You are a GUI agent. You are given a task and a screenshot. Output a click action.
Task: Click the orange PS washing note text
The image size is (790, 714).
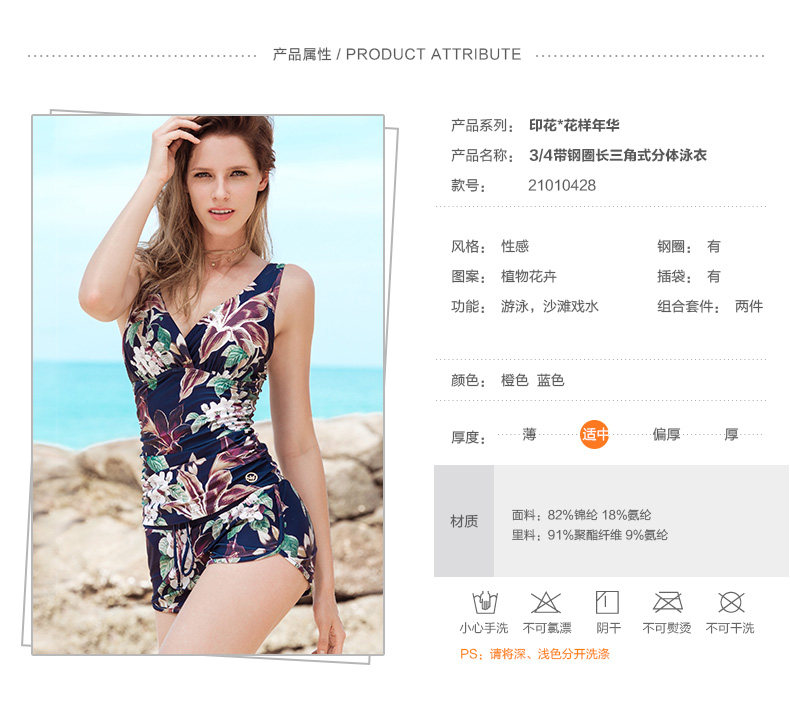tap(535, 654)
